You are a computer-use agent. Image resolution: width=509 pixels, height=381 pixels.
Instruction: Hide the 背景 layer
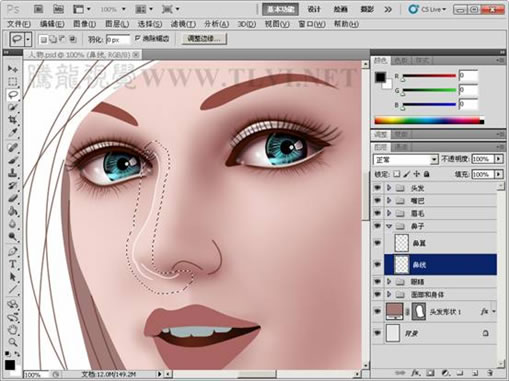(x=377, y=333)
